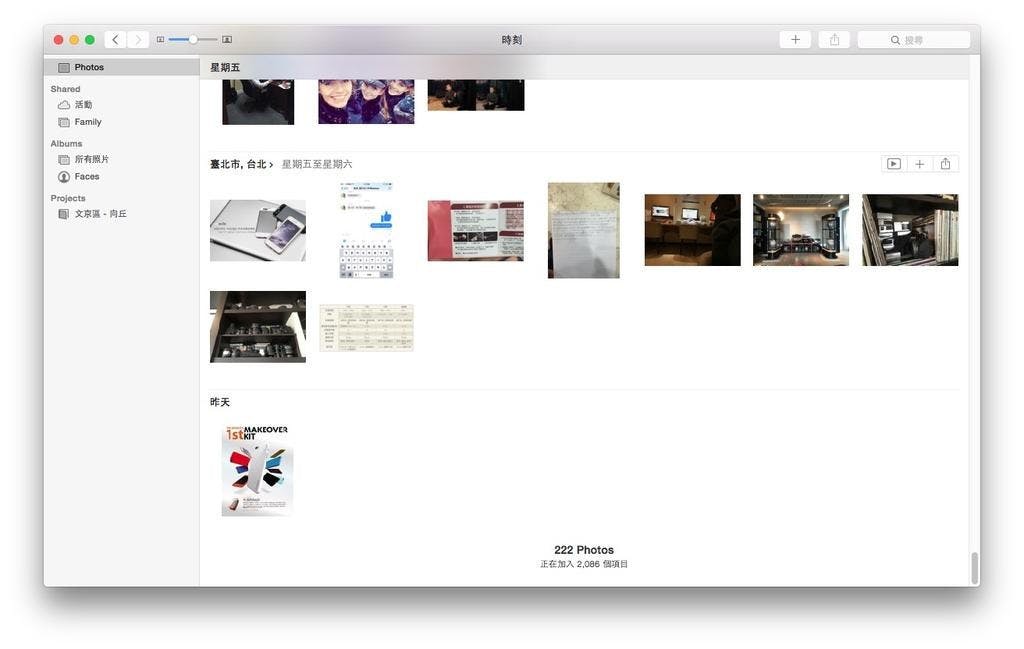Open the Faces album
Viewport: 1024px width, 649px height.
(x=86, y=177)
